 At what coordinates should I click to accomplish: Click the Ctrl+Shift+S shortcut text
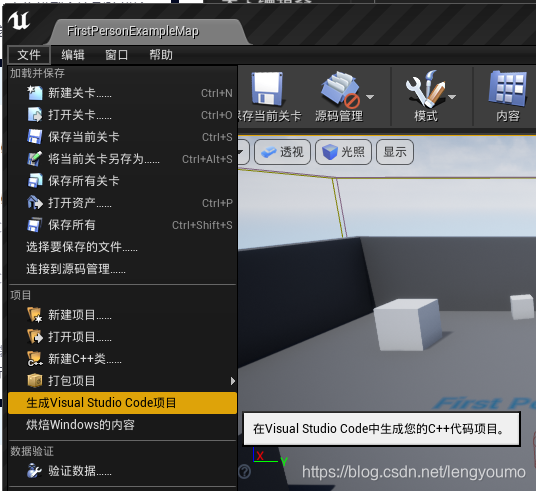coord(202,225)
